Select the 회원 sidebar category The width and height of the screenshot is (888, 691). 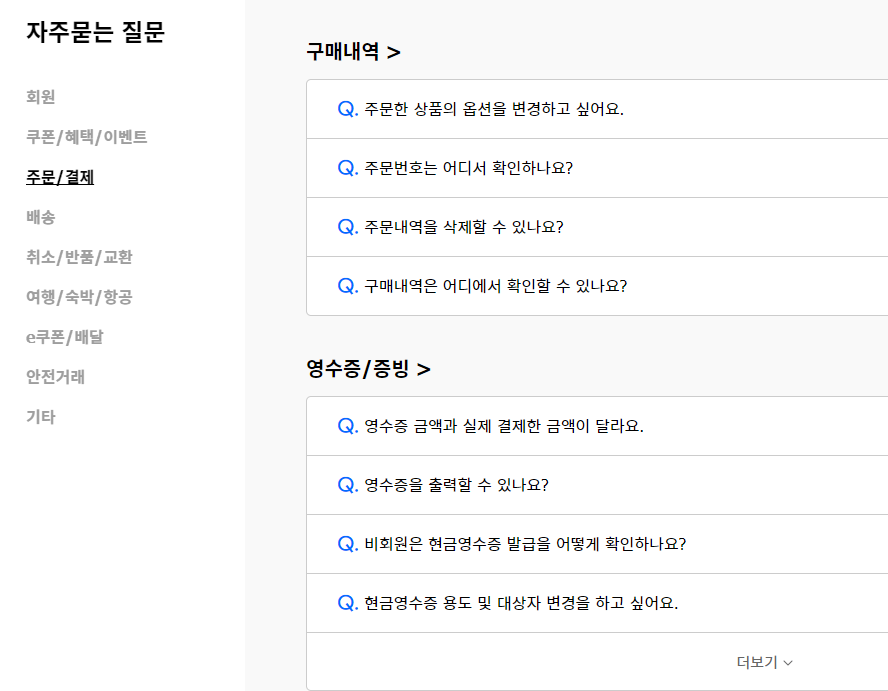(x=38, y=98)
